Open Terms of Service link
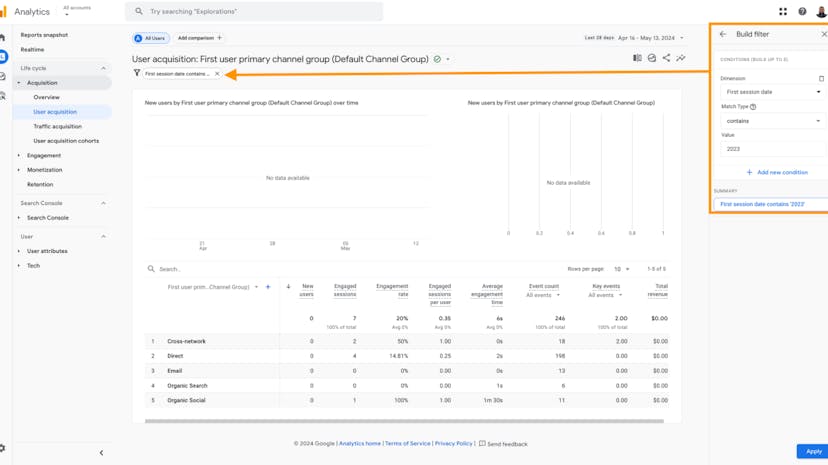The height and width of the screenshot is (465, 828). (x=408, y=444)
